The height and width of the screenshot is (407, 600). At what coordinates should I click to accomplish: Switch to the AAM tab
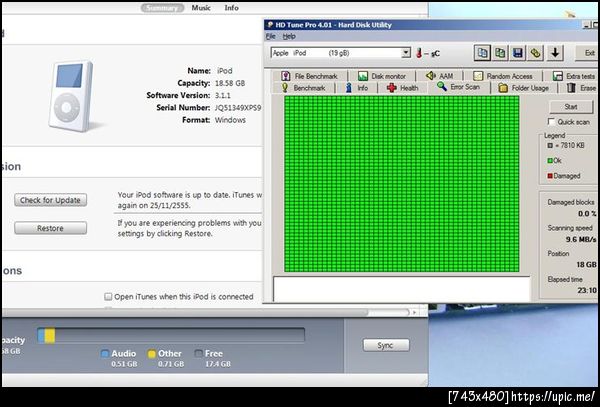coord(440,76)
